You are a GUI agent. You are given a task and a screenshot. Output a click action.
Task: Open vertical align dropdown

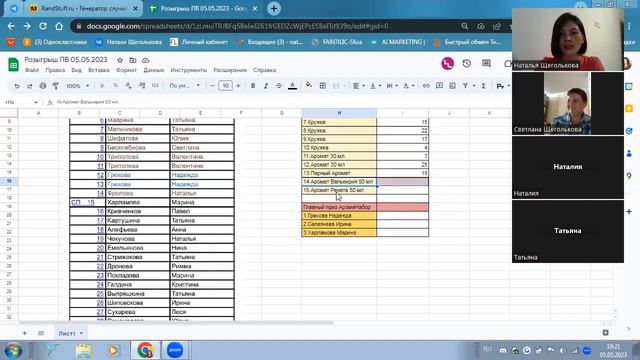(x=375, y=86)
